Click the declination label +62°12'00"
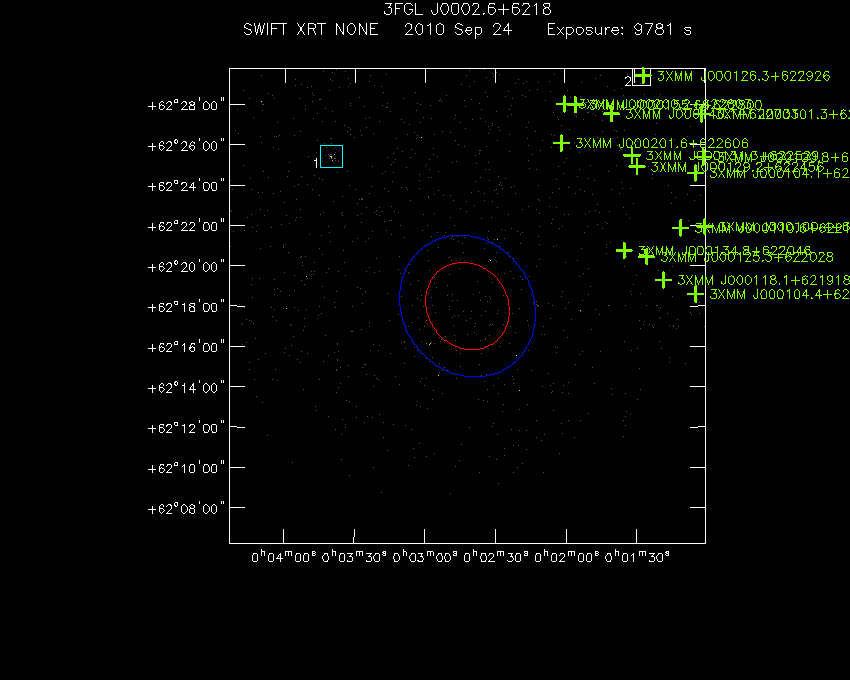This screenshot has width=850, height=680. click(x=186, y=428)
